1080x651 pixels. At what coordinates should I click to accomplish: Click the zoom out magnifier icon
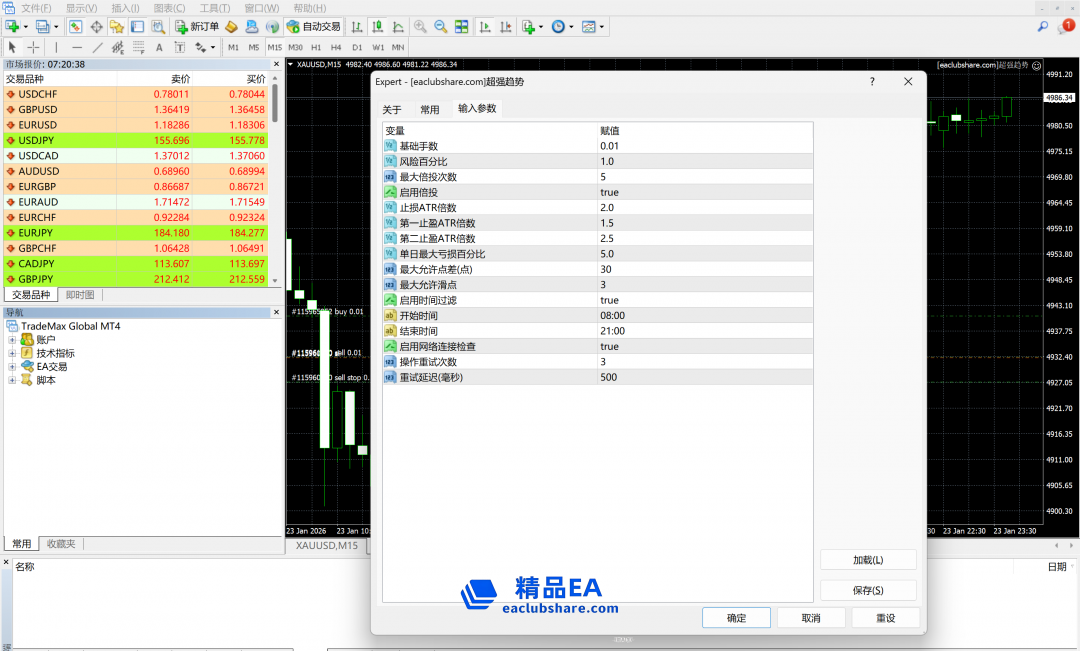coord(441,27)
